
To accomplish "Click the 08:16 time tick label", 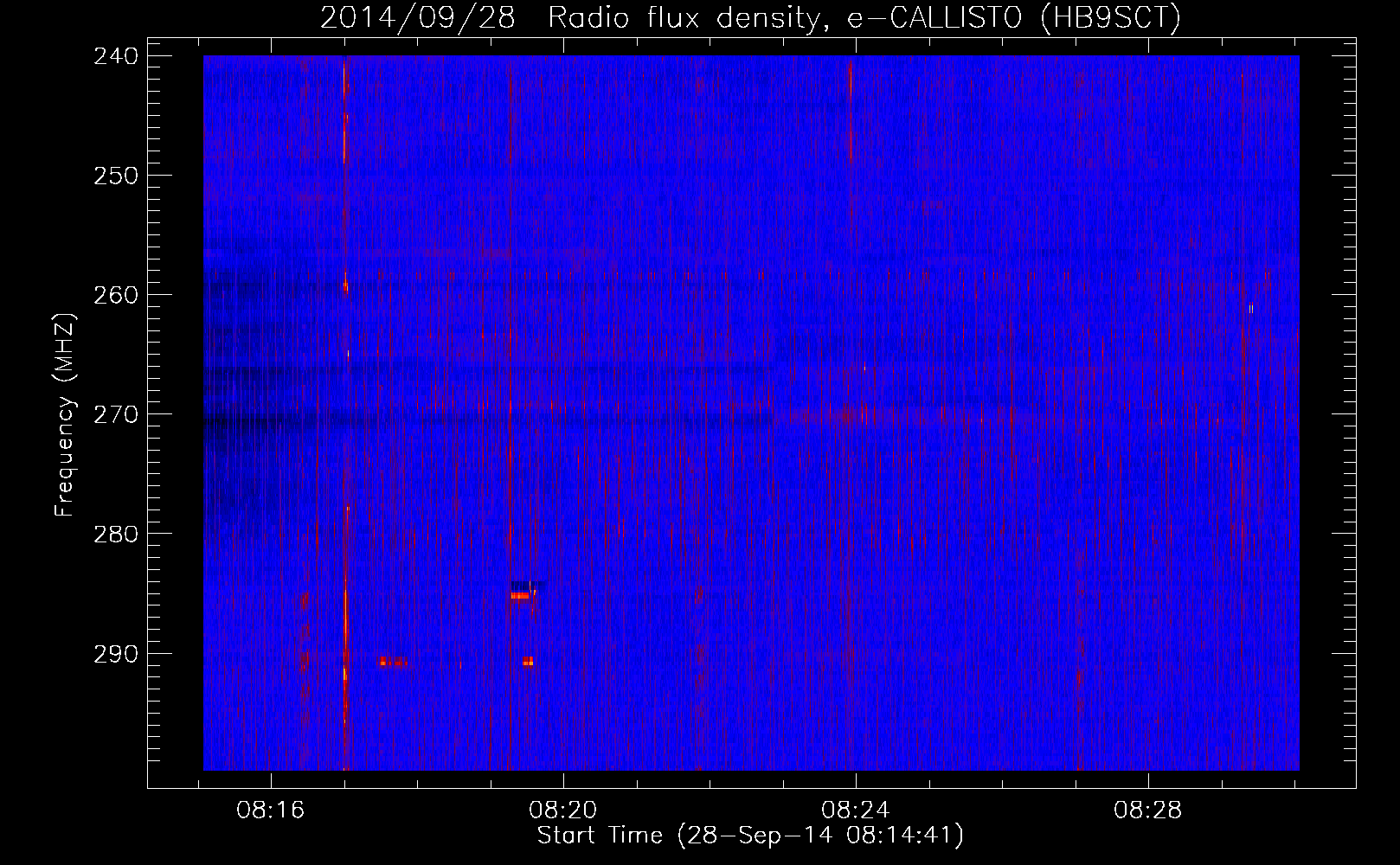I will click(271, 811).
